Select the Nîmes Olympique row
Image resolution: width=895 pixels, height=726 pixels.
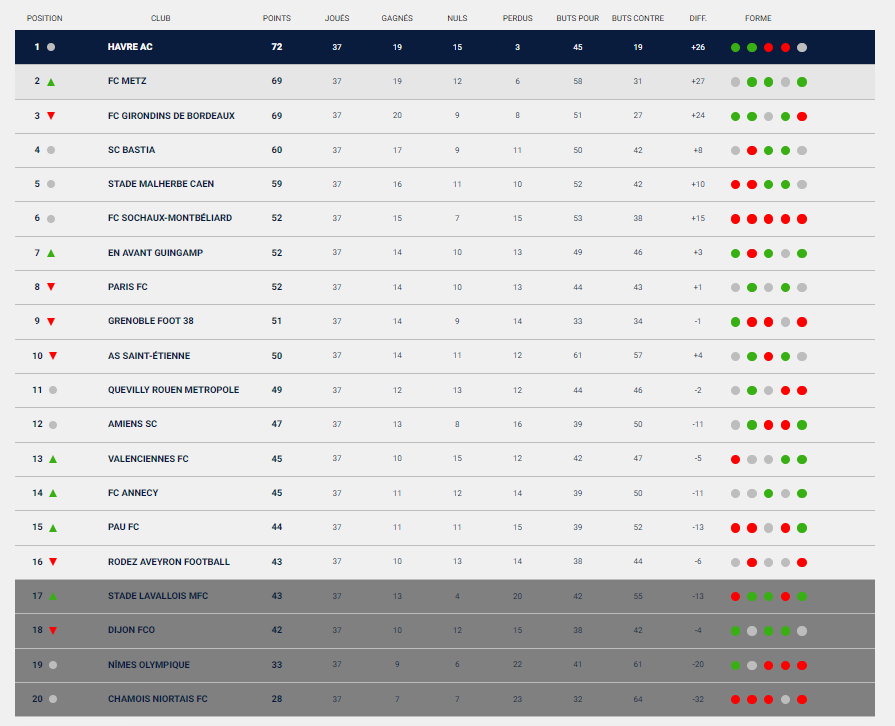445,665
